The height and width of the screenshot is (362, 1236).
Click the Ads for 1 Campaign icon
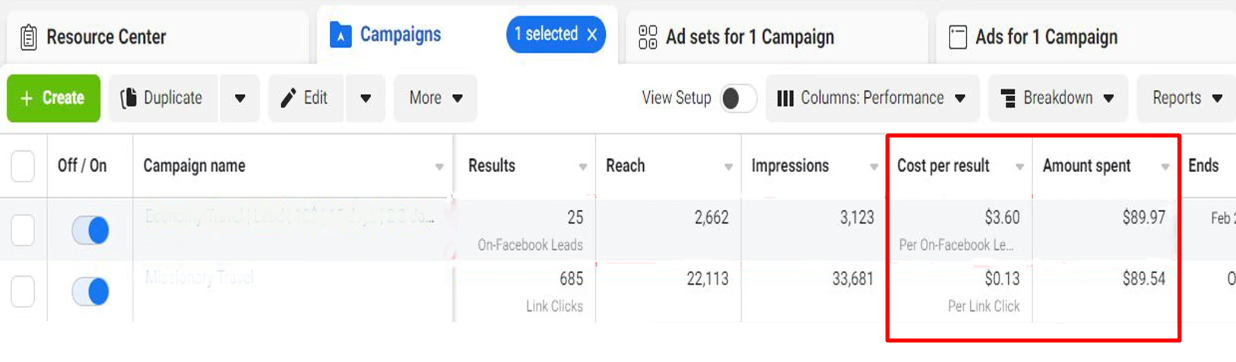[x=957, y=37]
